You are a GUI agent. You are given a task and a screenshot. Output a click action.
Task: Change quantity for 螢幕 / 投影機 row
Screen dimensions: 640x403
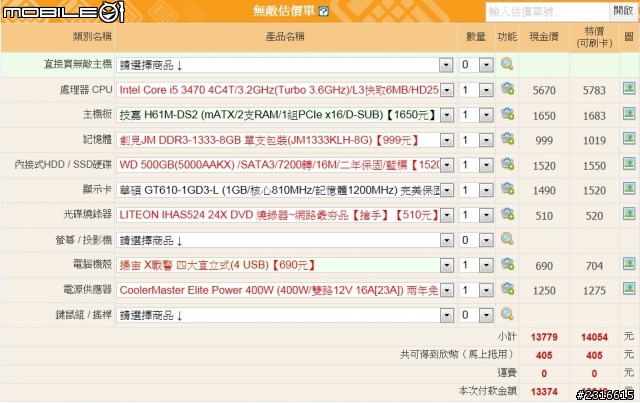(476, 240)
